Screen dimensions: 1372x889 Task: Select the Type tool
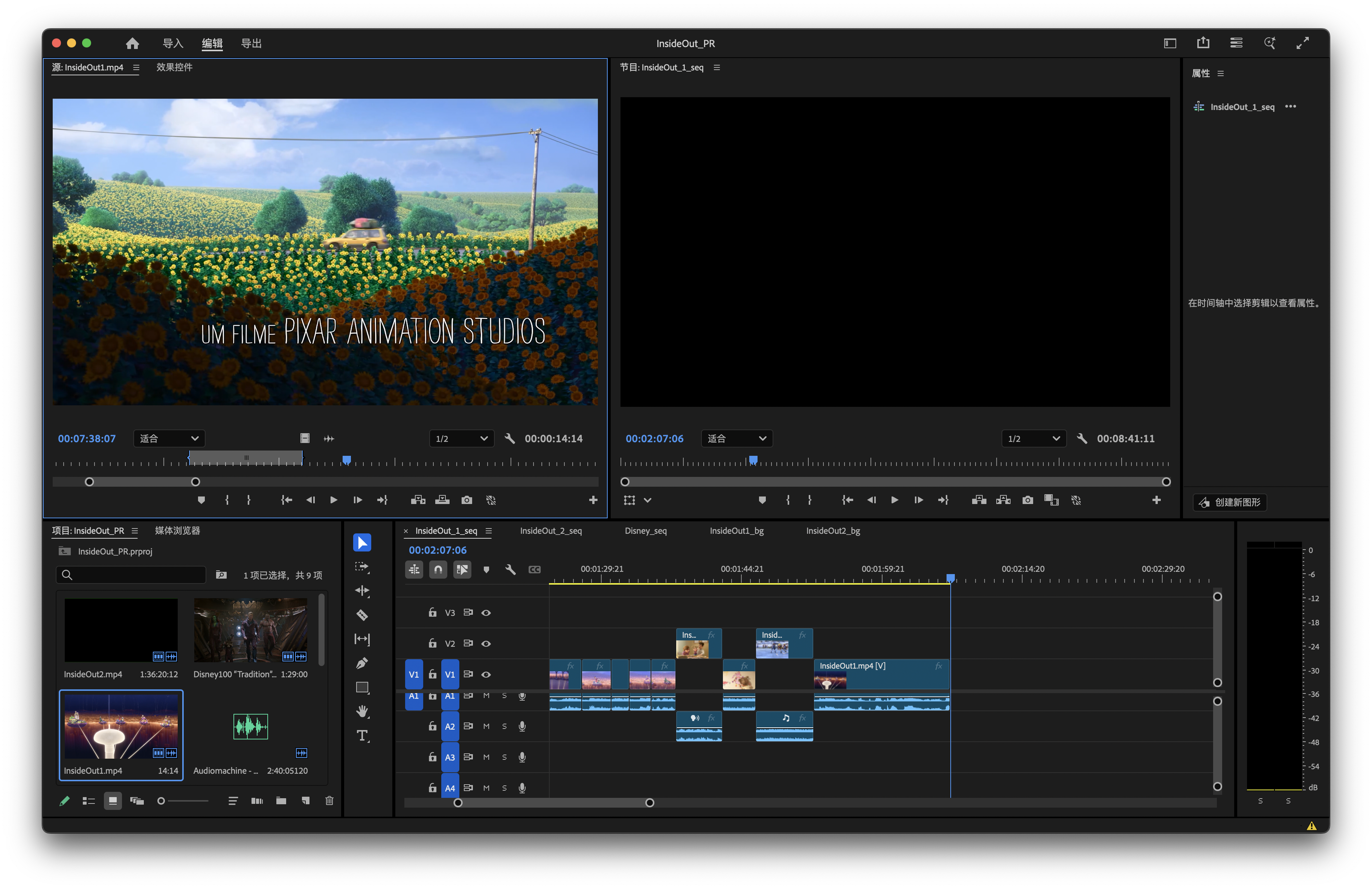(362, 736)
